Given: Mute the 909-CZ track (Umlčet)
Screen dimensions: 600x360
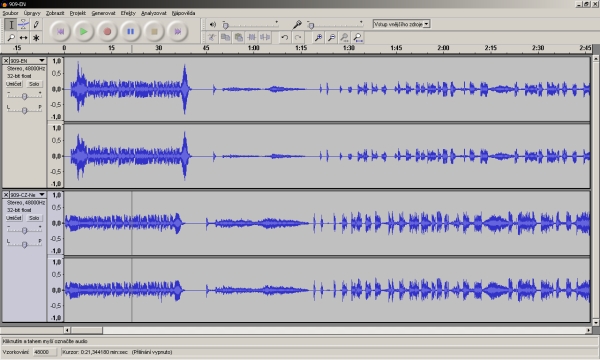Looking at the screenshot, I should [14, 218].
